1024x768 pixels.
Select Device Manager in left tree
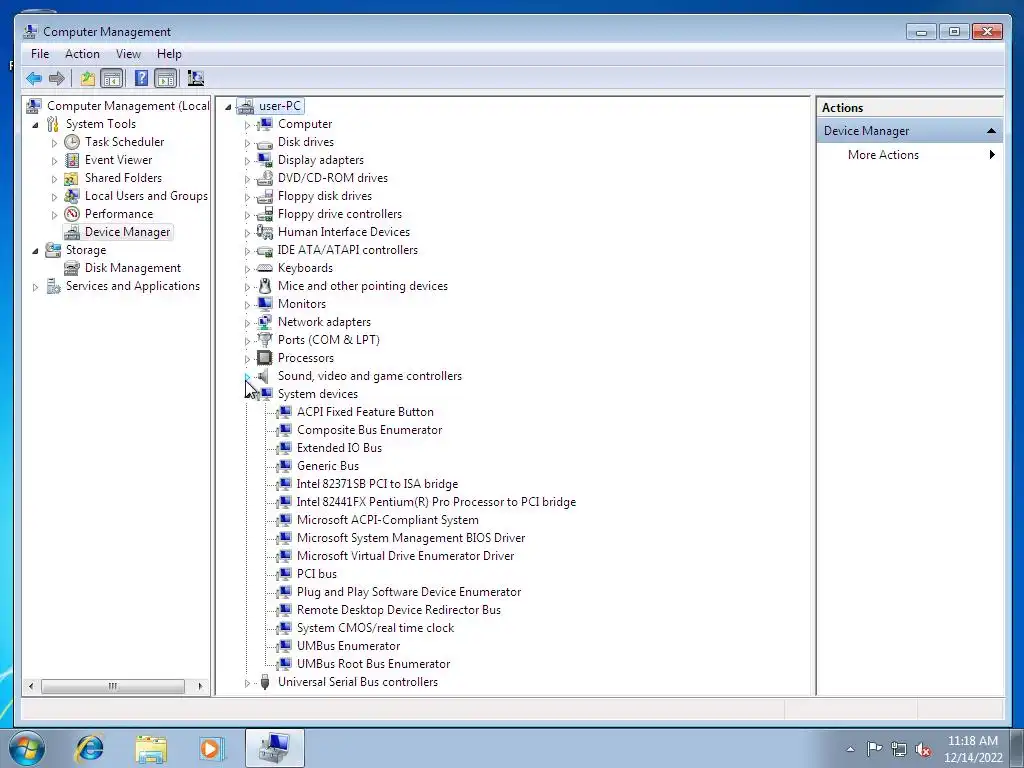tap(127, 232)
